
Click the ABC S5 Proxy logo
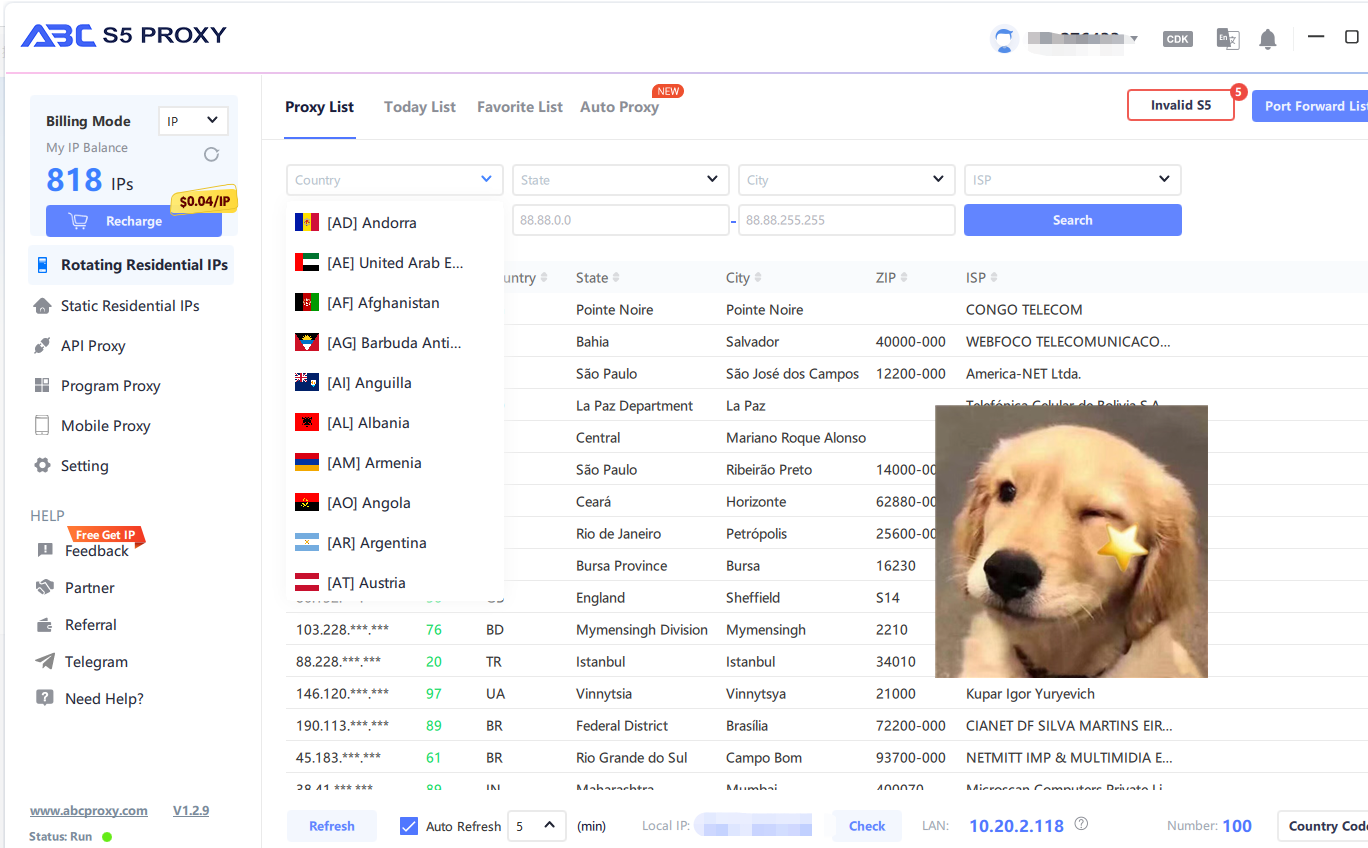124,36
